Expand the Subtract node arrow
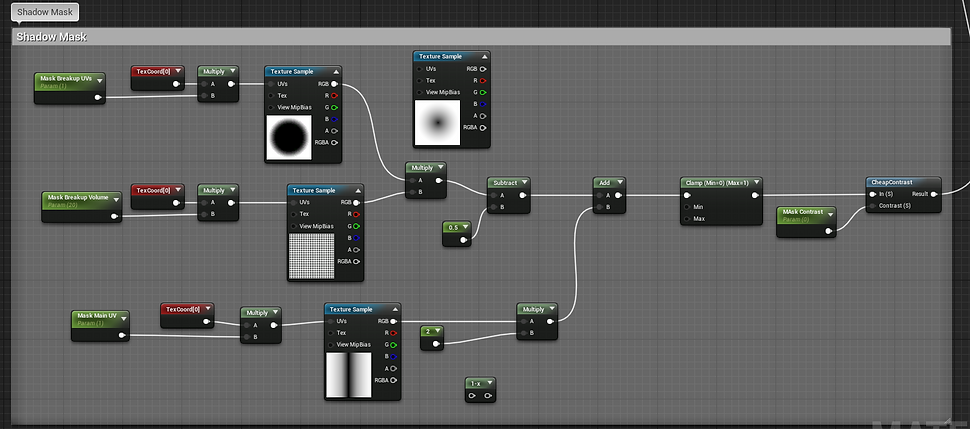 [524, 183]
